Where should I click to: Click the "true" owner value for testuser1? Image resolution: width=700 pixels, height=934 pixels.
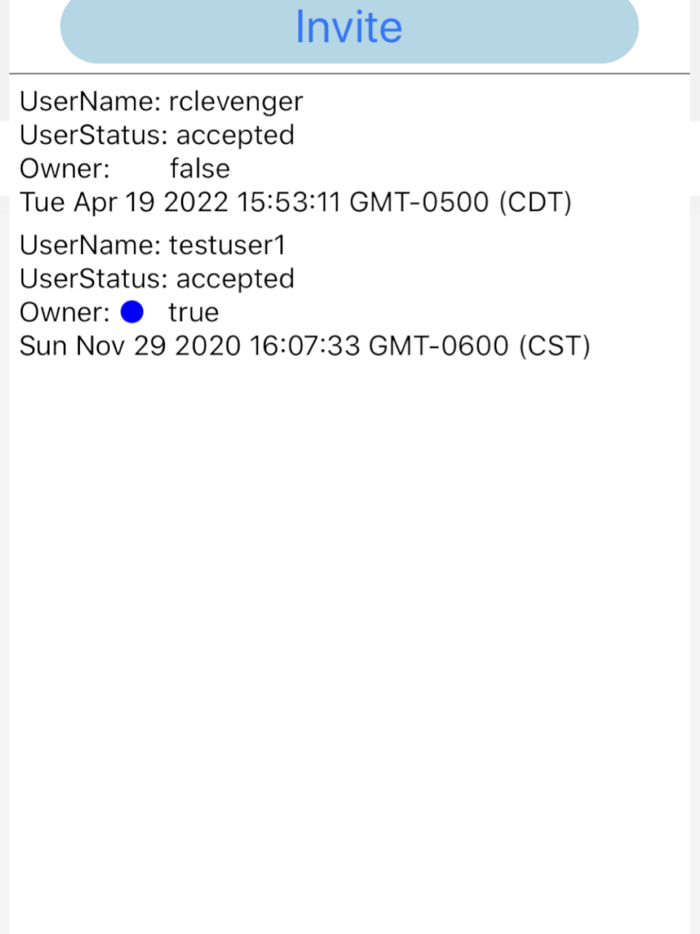click(x=193, y=312)
